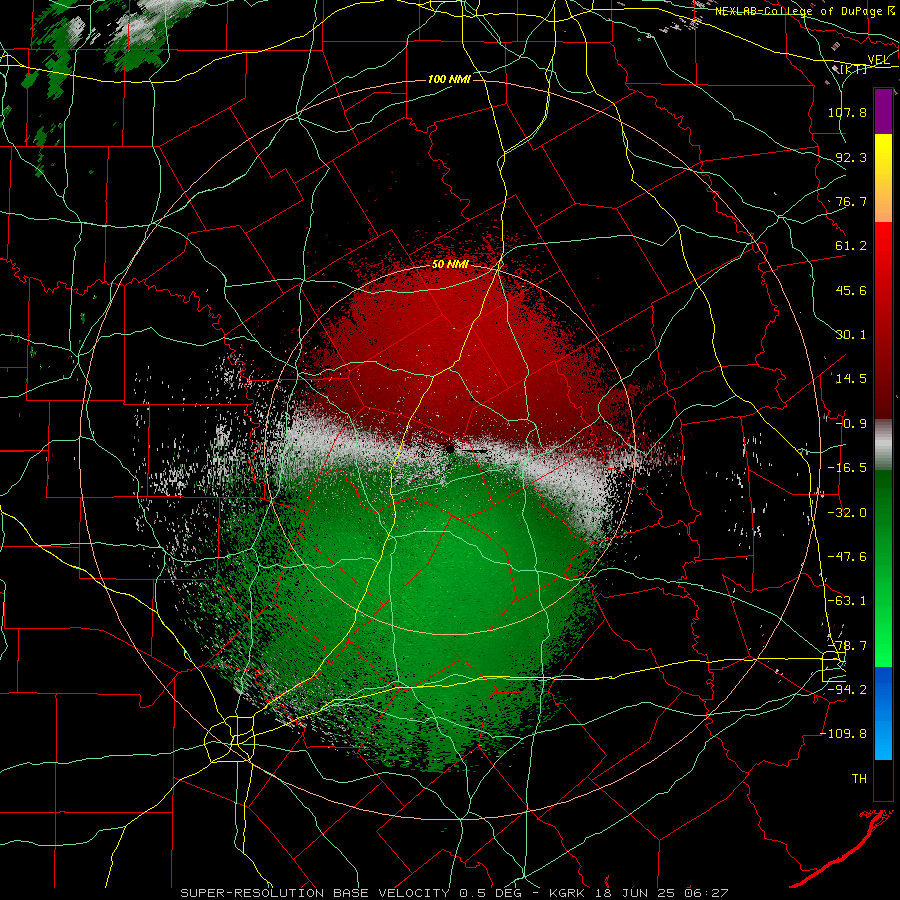Click the -0.9 velocity scale value

(851, 424)
